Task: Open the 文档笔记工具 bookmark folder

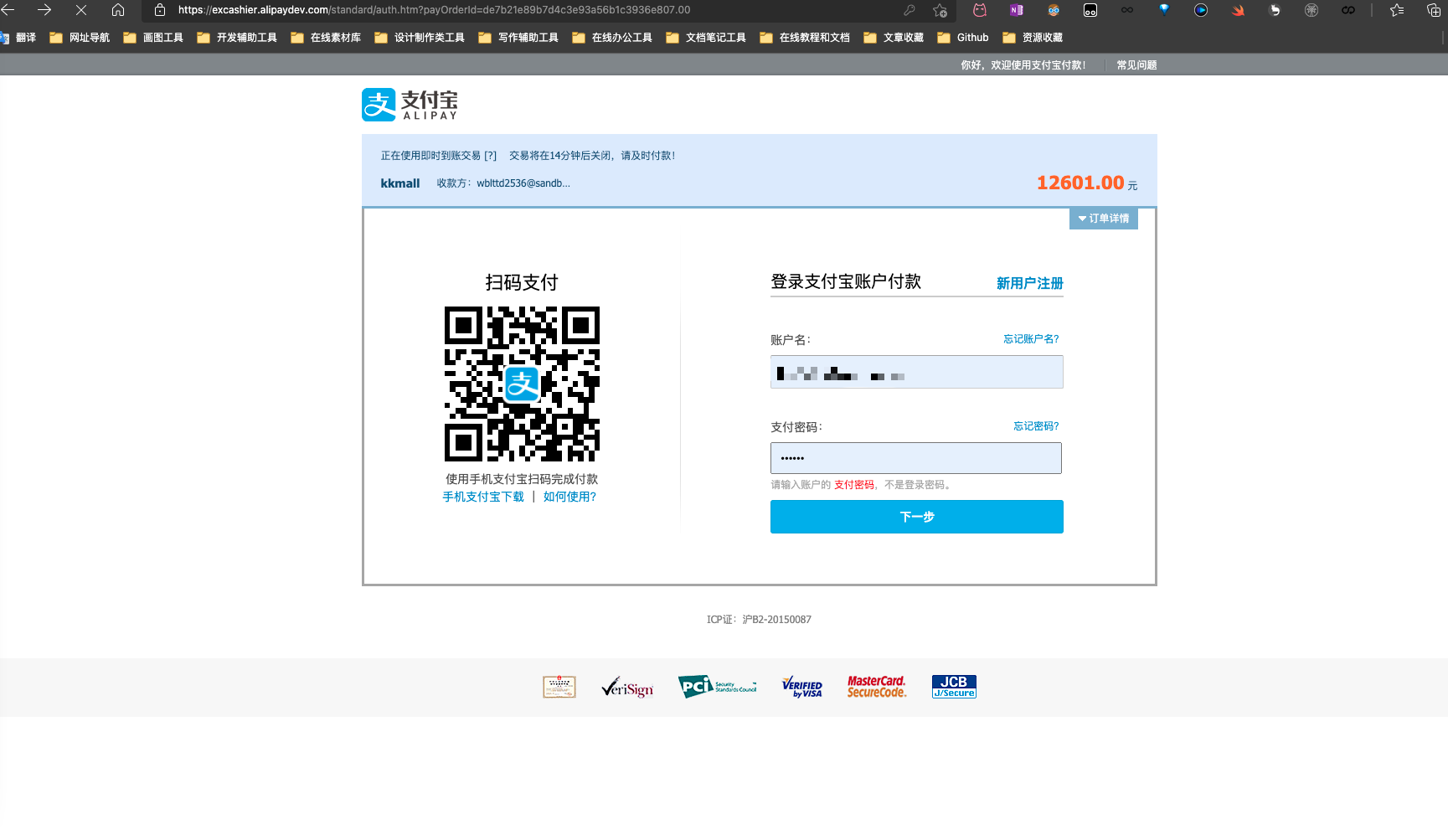Action: pos(707,38)
